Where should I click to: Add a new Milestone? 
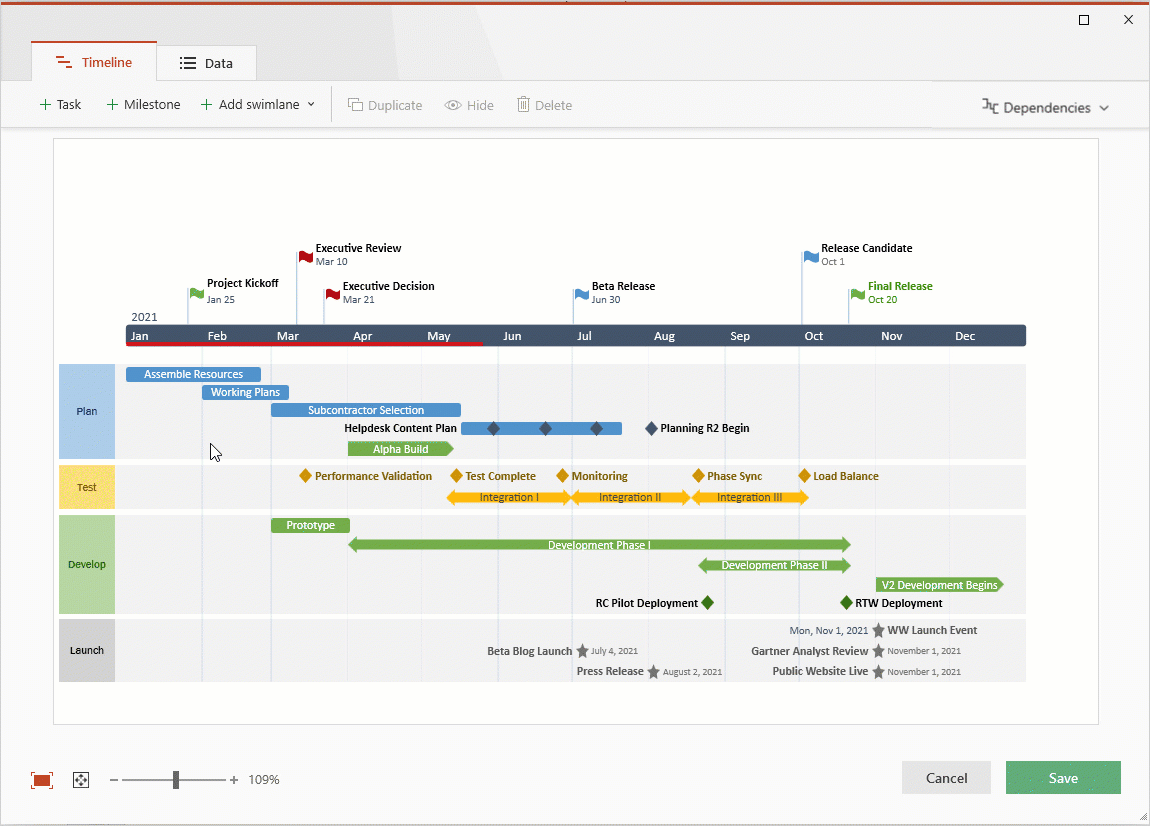tap(142, 104)
